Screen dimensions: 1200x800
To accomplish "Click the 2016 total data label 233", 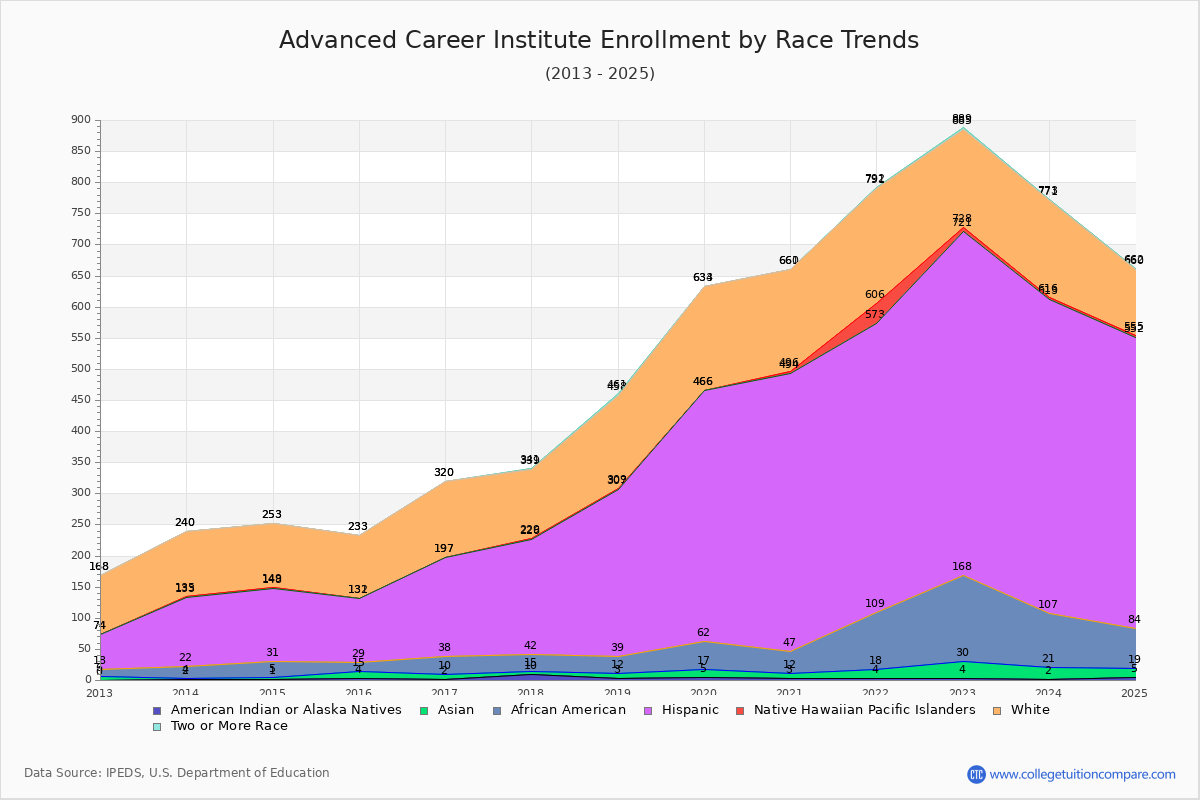I will pyautogui.click(x=358, y=526).
